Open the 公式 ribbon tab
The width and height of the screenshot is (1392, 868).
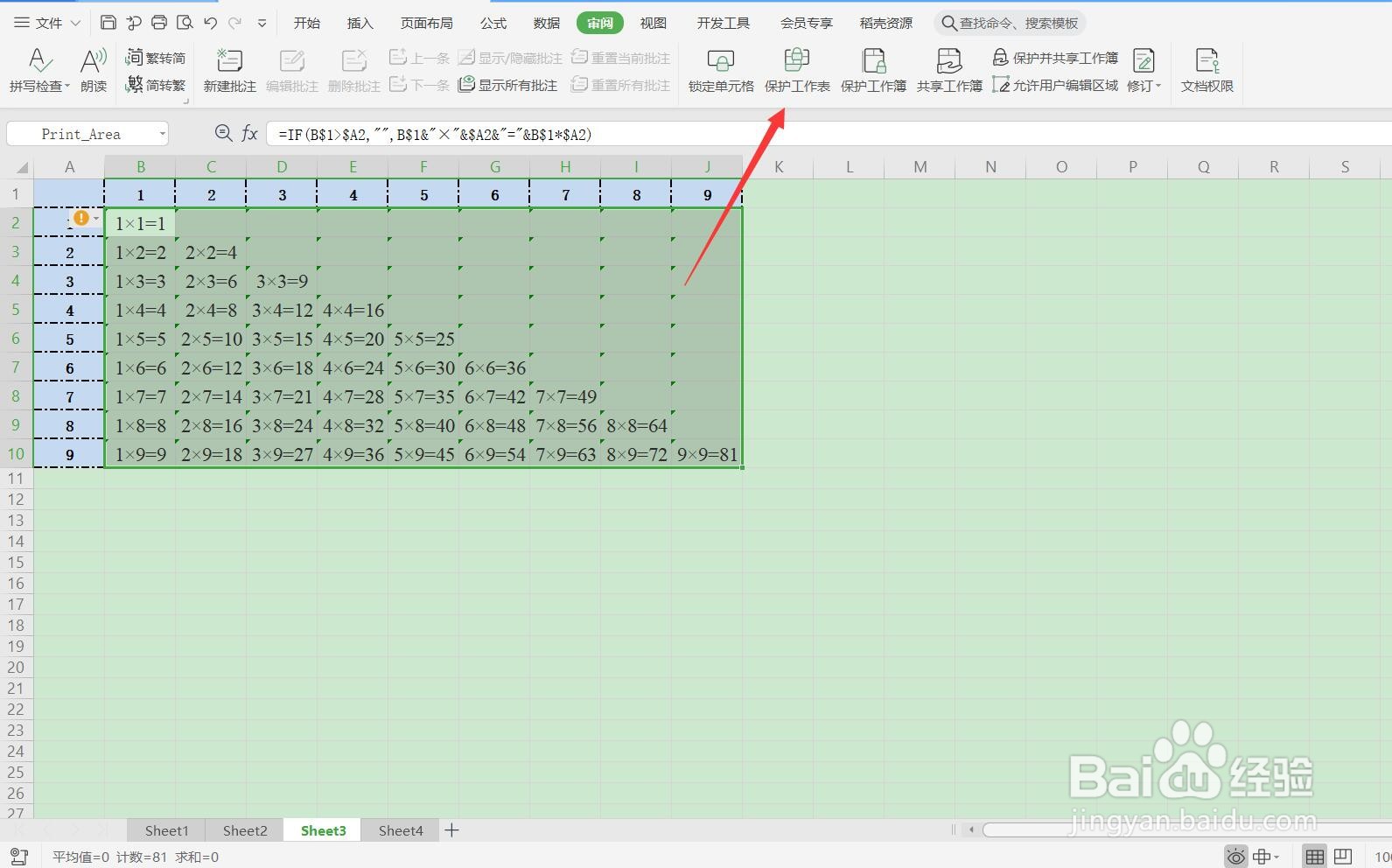[493, 23]
